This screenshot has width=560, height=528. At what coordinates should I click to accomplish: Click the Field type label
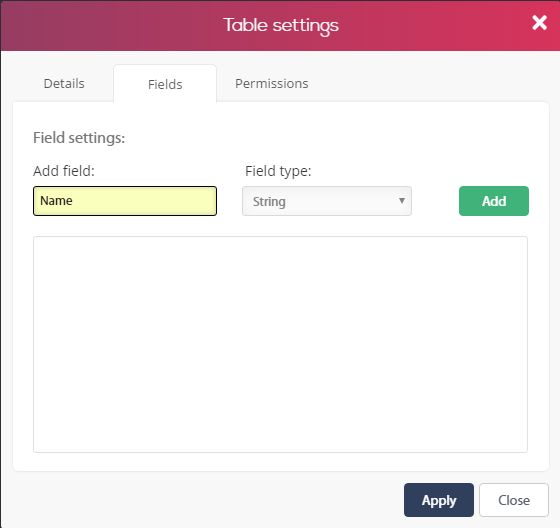[278, 171]
